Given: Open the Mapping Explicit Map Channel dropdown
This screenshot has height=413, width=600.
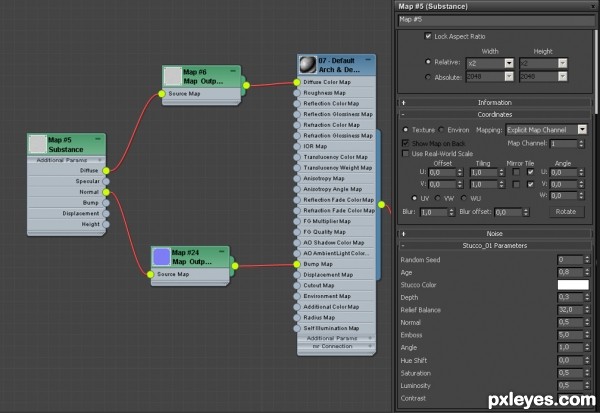Looking at the screenshot, I should click(x=582, y=130).
